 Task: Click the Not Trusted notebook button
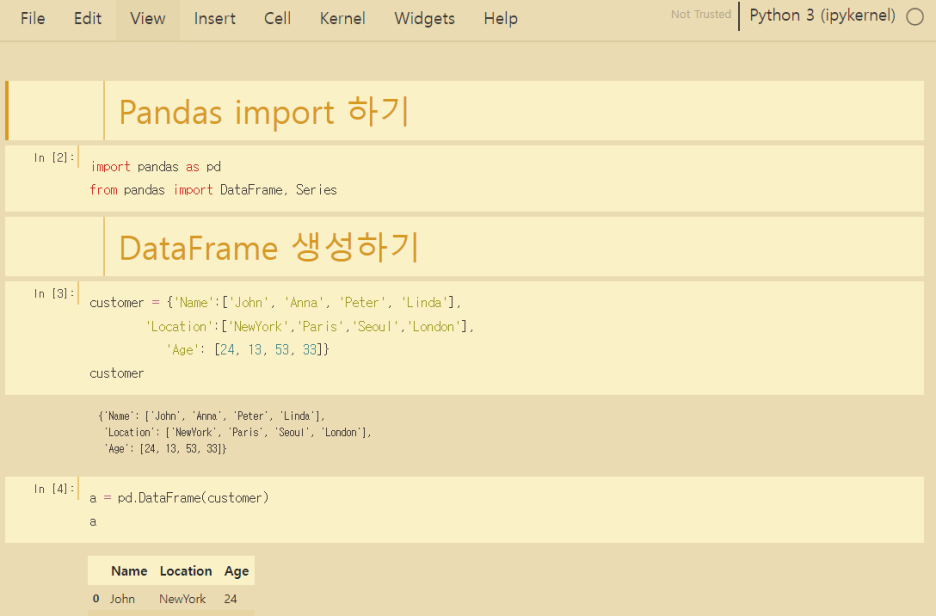[x=701, y=14]
